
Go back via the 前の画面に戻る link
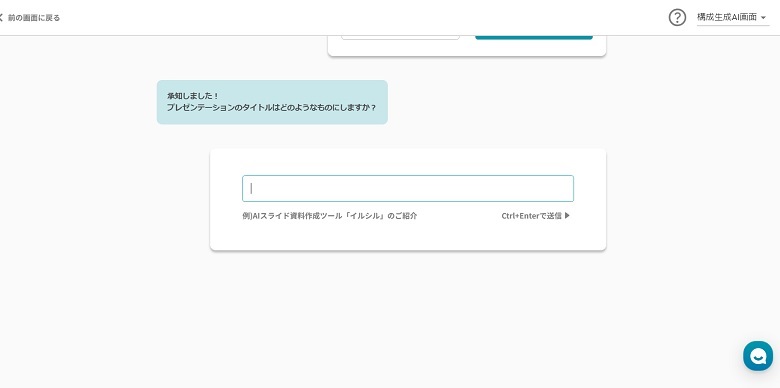click(x=34, y=18)
